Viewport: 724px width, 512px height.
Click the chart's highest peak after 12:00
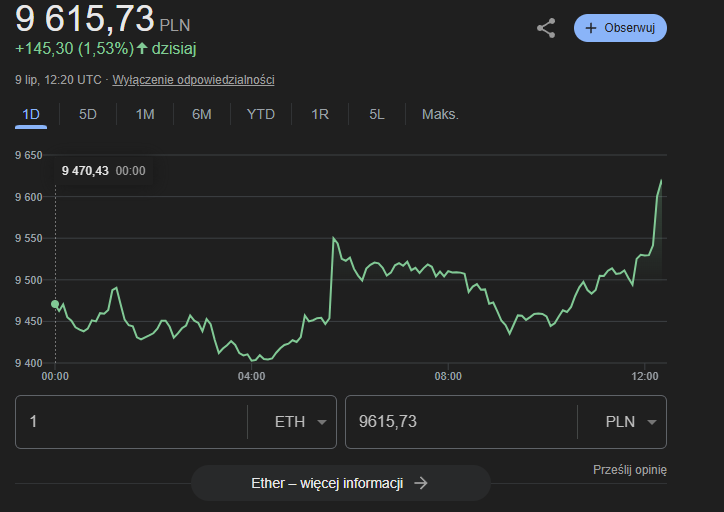click(661, 181)
